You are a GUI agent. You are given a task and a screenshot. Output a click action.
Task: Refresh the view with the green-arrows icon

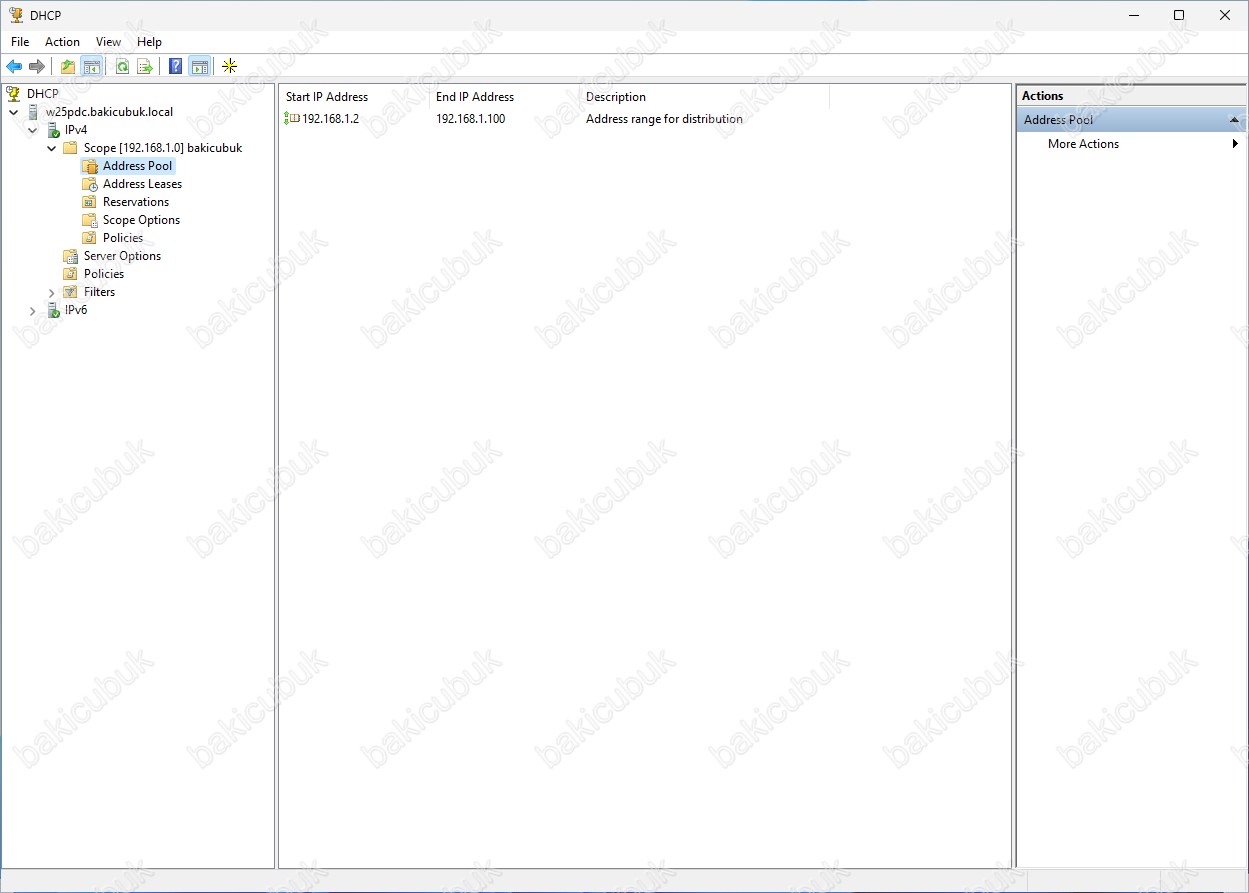pos(122,67)
